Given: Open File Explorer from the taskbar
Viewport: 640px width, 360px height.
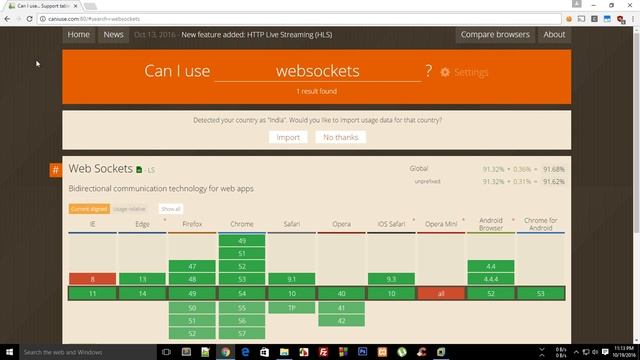Looking at the screenshot, I should 284,352.
